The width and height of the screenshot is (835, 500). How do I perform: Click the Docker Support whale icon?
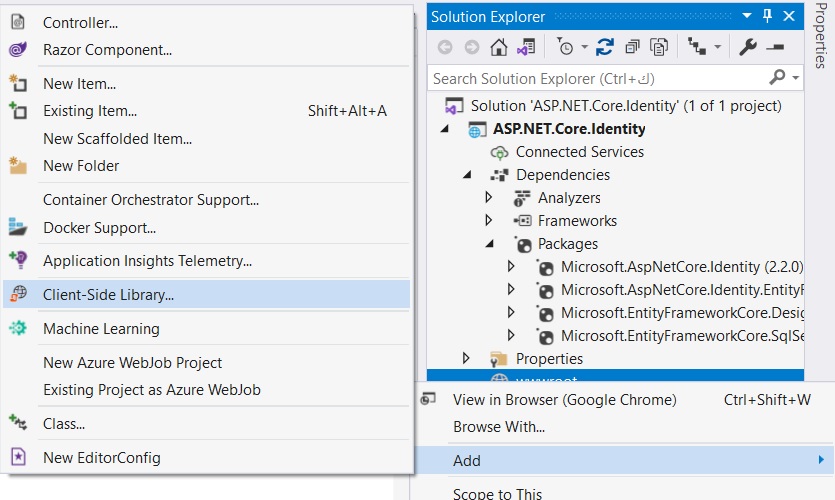pos(18,227)
